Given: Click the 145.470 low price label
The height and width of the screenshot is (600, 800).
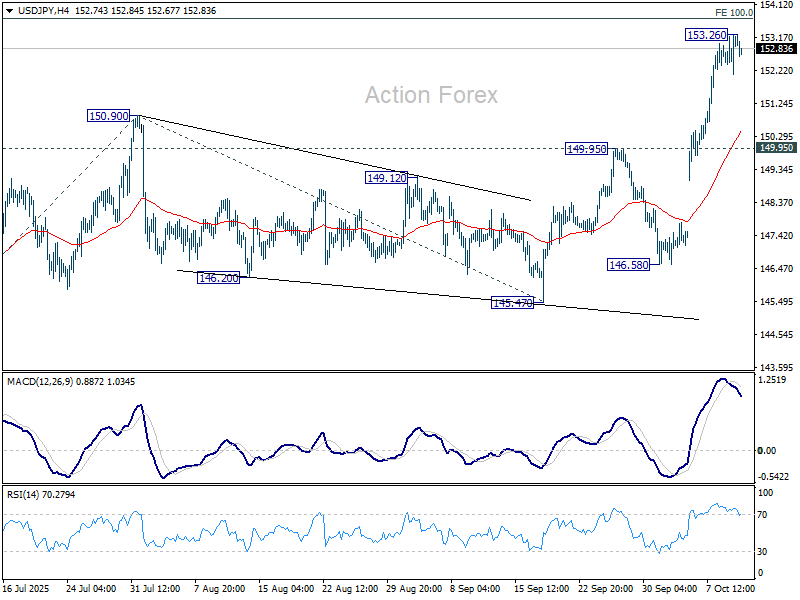Looking at the screenshot, I should point(512,303).
